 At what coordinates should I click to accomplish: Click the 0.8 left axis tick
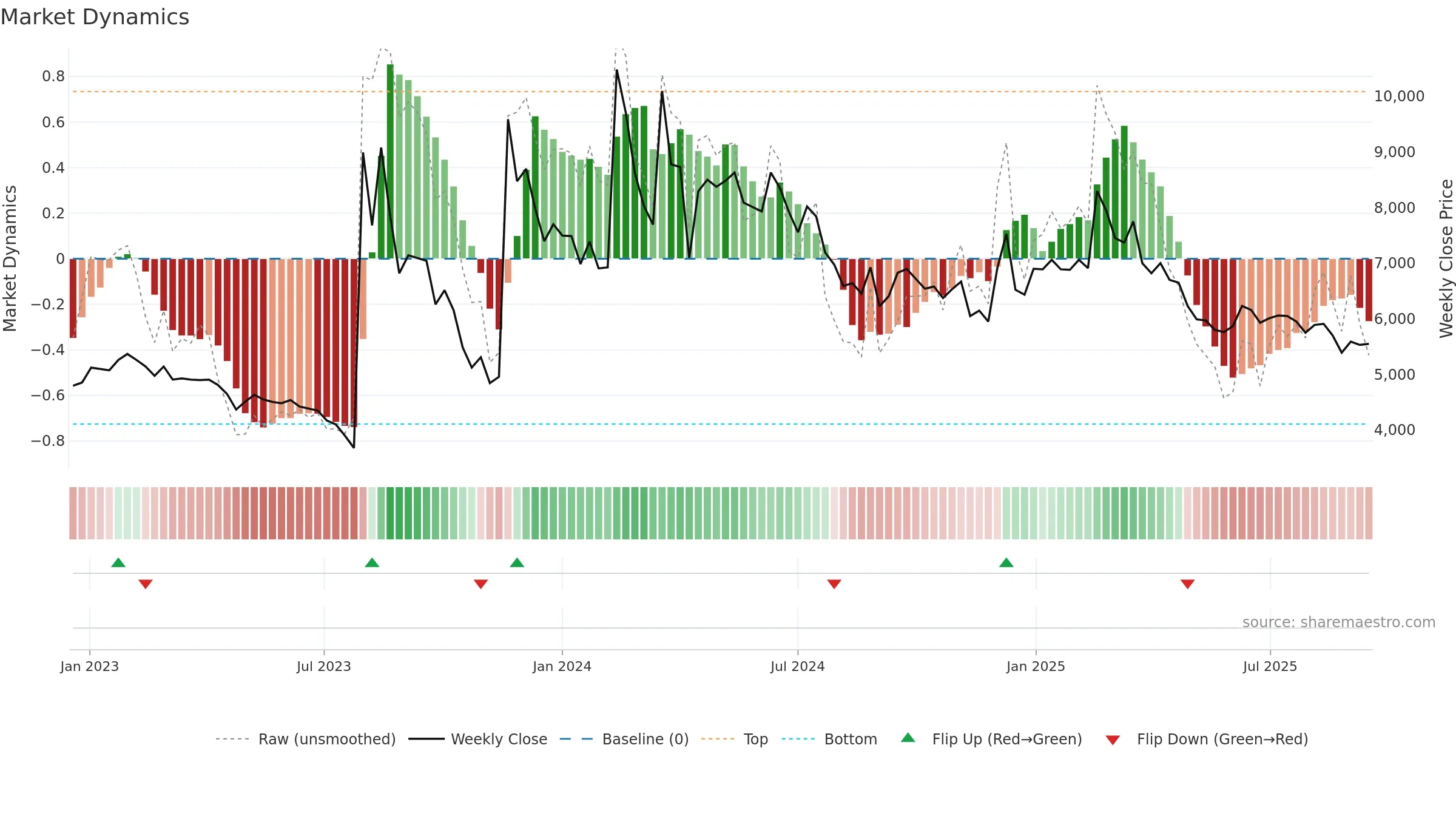53,76
